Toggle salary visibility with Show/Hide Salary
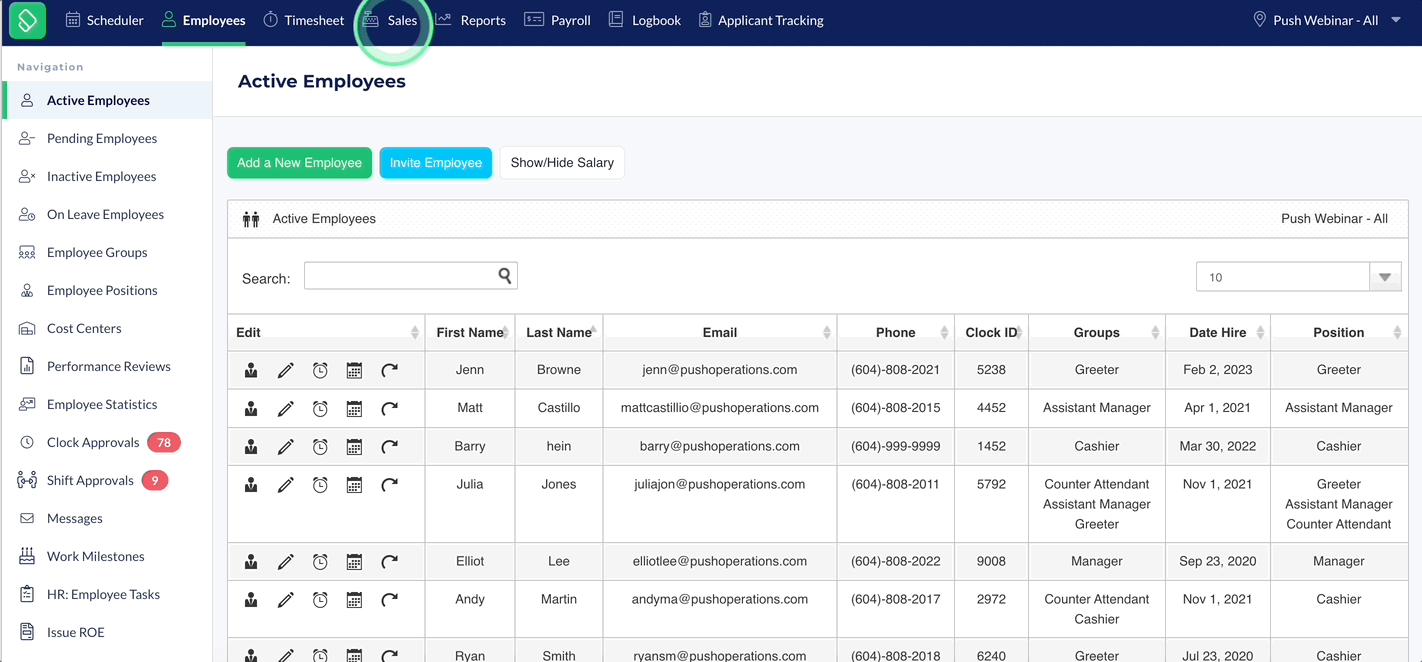Image resolution: width=1422 pixels, height=662 pixels. tap(562, 163)
